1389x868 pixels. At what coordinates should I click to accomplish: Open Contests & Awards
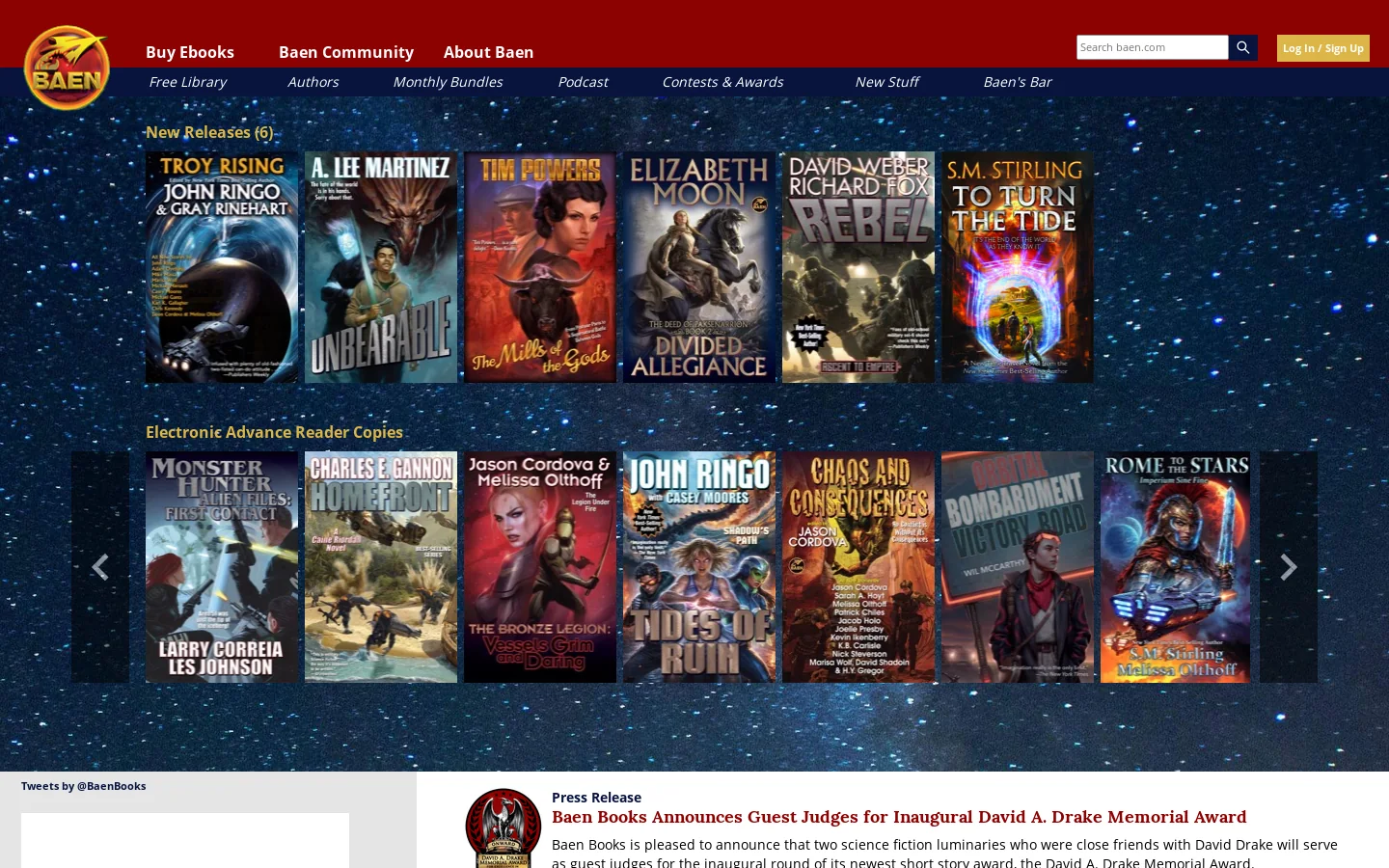pyautogui.click(x=722, y=82)
